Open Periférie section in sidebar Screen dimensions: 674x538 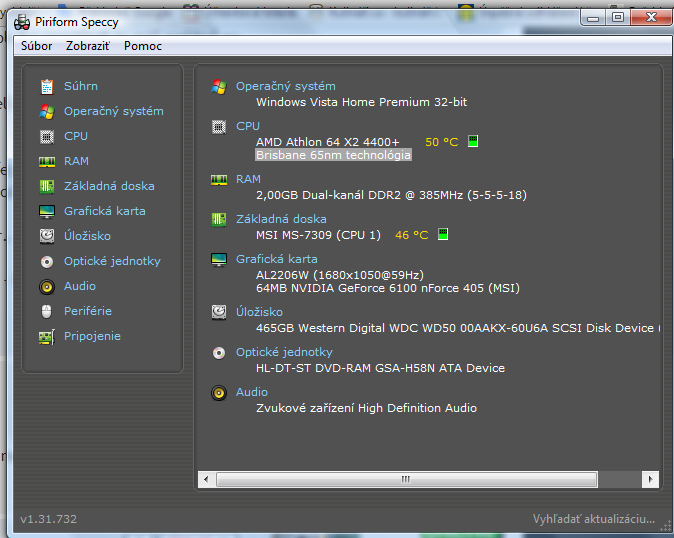pos(88,311)
